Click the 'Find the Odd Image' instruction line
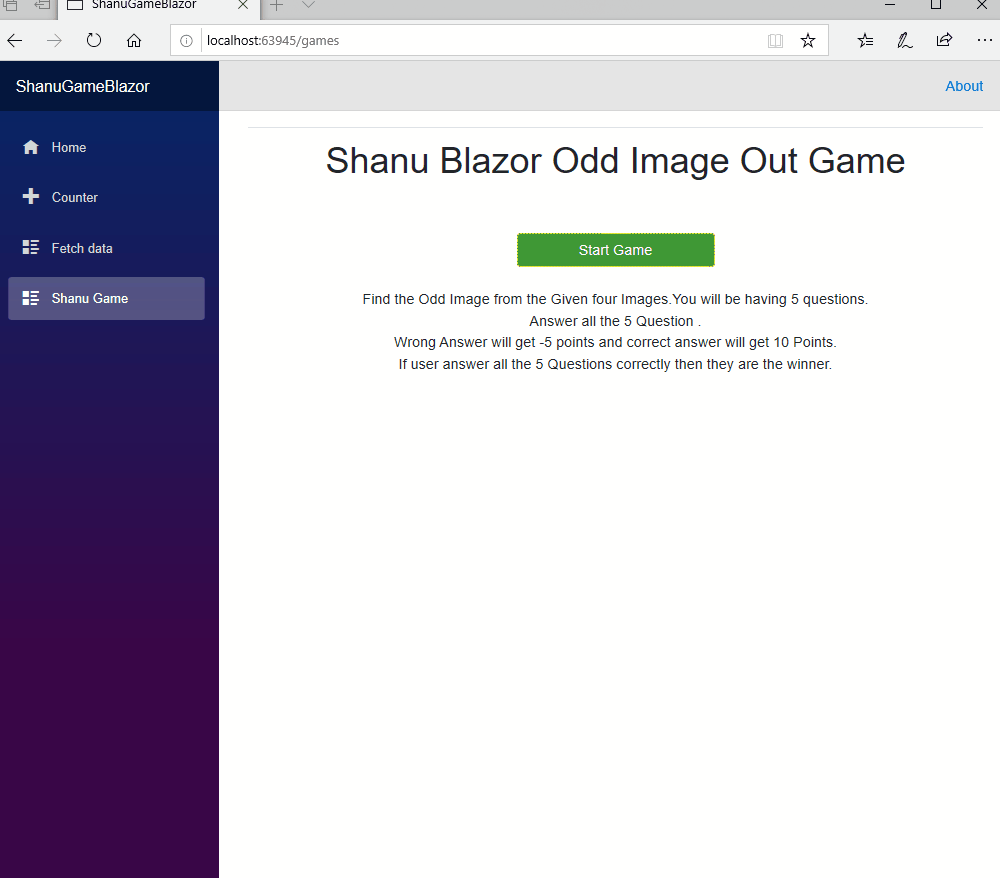Image resolution: width=1000 pixels, height=878 pixels. tap(615, 300)
